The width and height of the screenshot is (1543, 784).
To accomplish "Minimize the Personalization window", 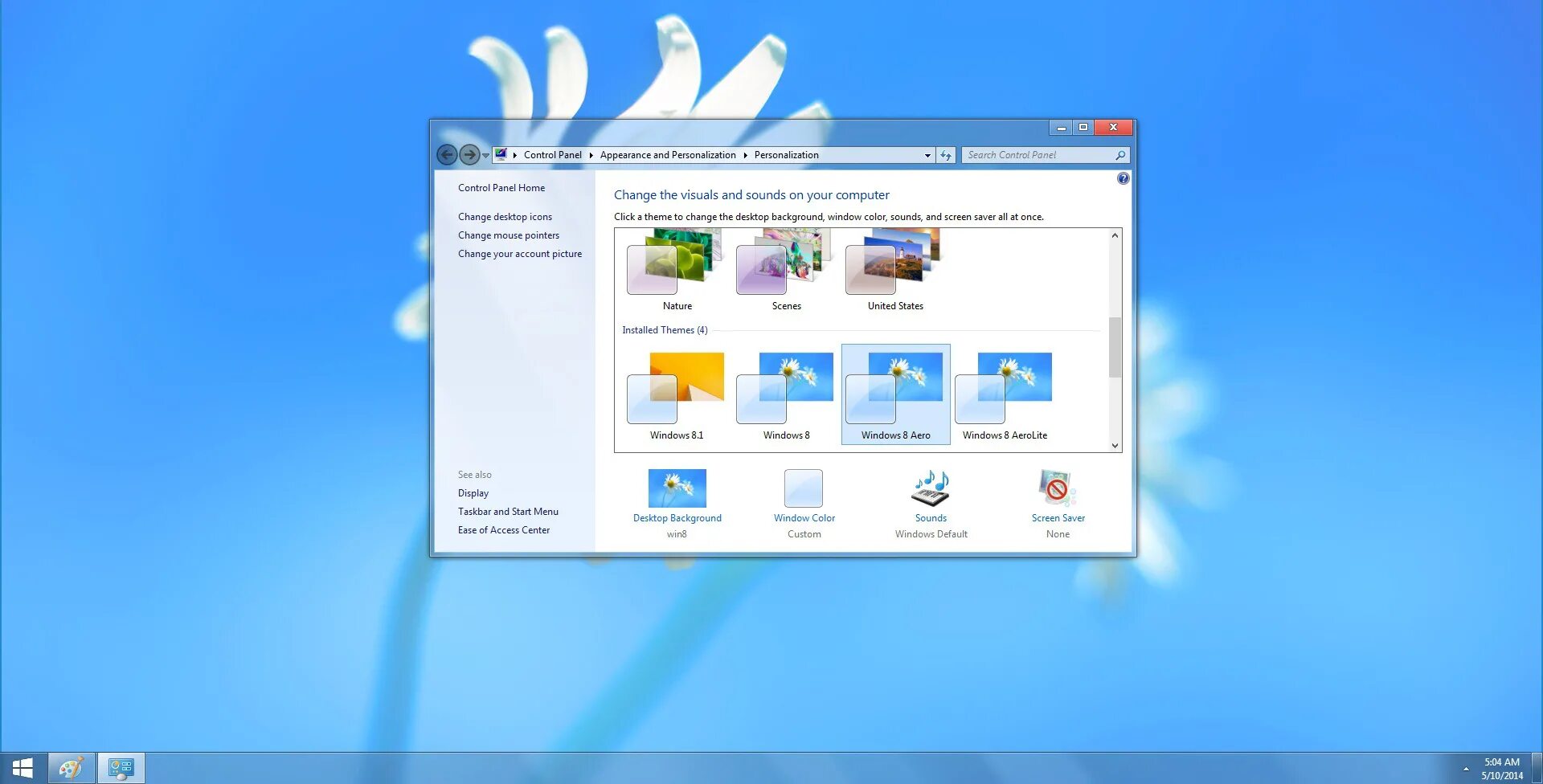I will point(1061,128).
